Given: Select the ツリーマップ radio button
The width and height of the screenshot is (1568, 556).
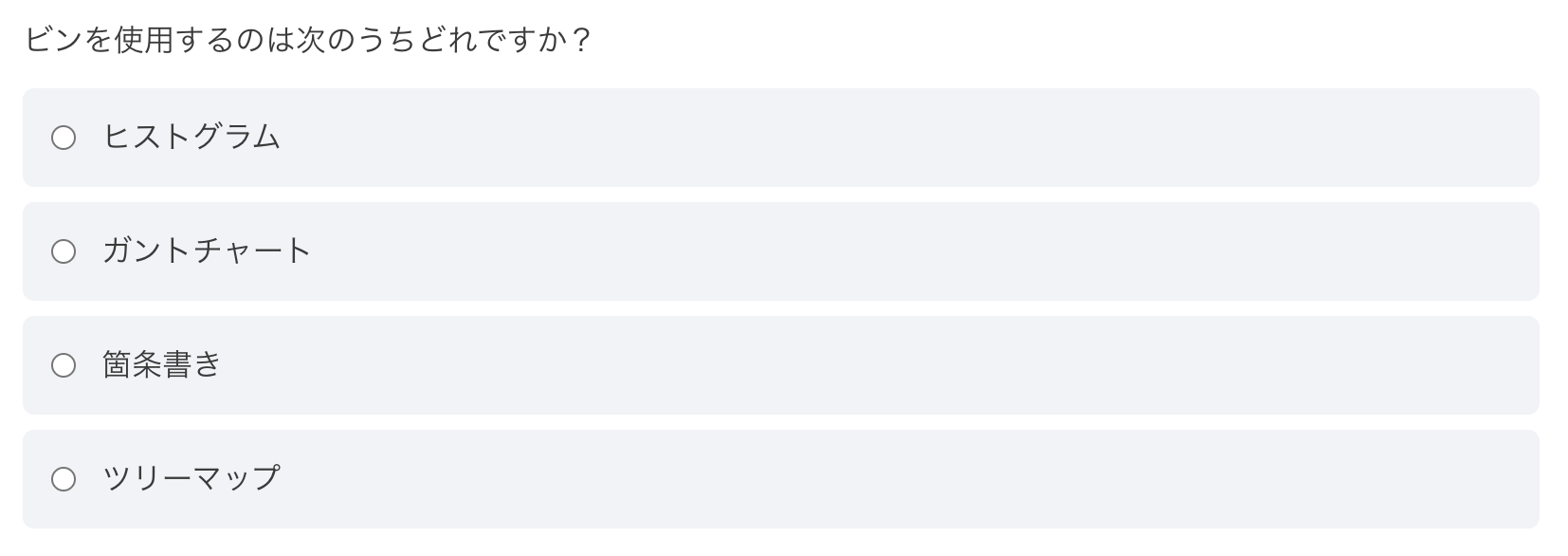Looking at the screenshot, I should [x=64, y=479].
